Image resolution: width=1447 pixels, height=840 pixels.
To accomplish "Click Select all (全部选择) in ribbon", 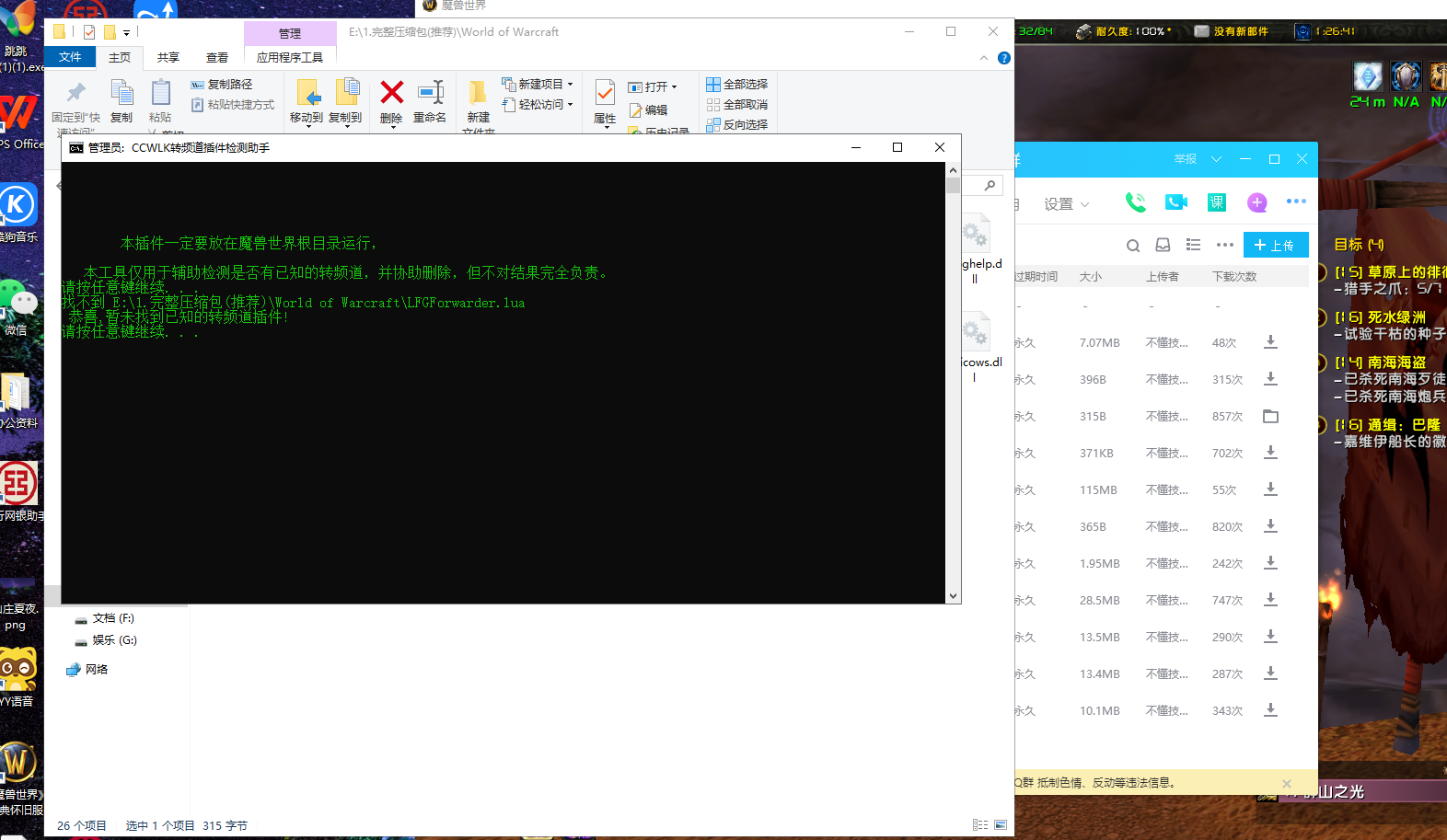I will tap(736, 84).
